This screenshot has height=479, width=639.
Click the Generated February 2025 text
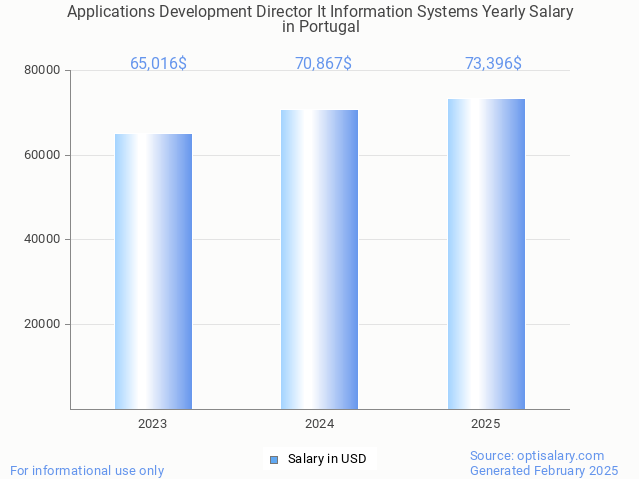click(544, 471)
